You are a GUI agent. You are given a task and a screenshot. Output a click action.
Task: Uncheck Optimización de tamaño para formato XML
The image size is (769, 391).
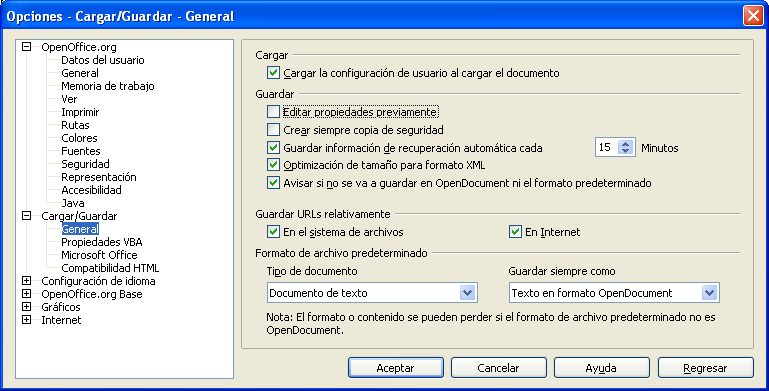click(x=273, y=165)
